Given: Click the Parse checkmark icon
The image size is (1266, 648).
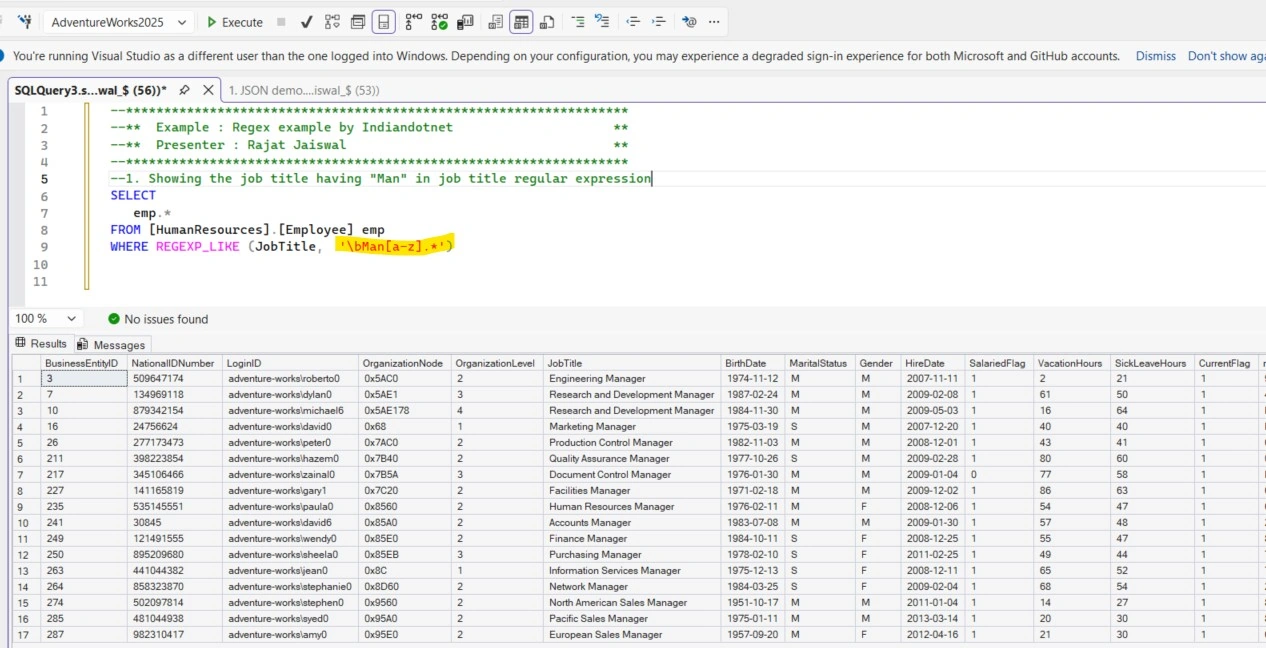Looking at the screenshot, I should point(307,22).
